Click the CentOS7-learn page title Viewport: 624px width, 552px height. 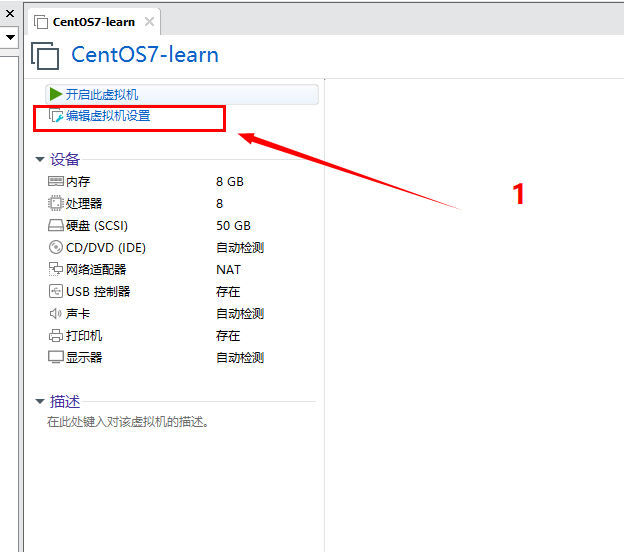145,55
